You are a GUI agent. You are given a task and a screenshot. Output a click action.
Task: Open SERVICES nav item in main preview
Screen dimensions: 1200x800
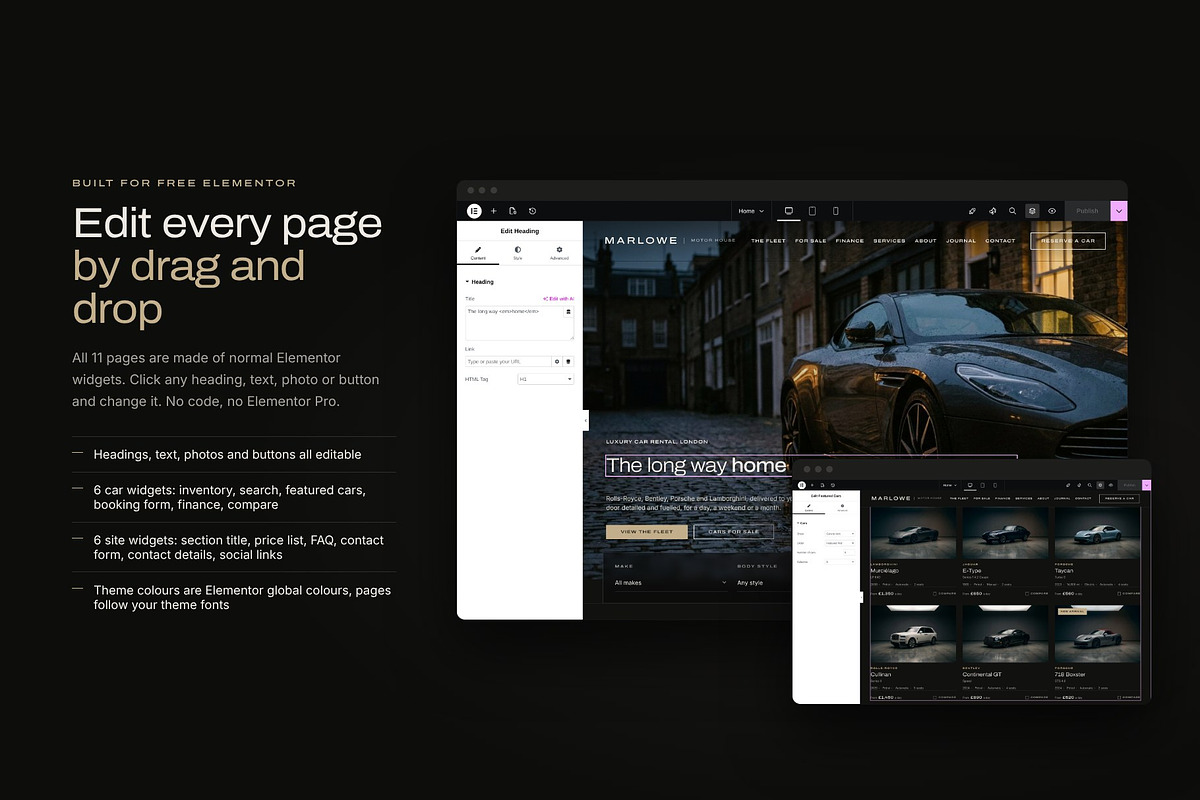click(889, 241)
